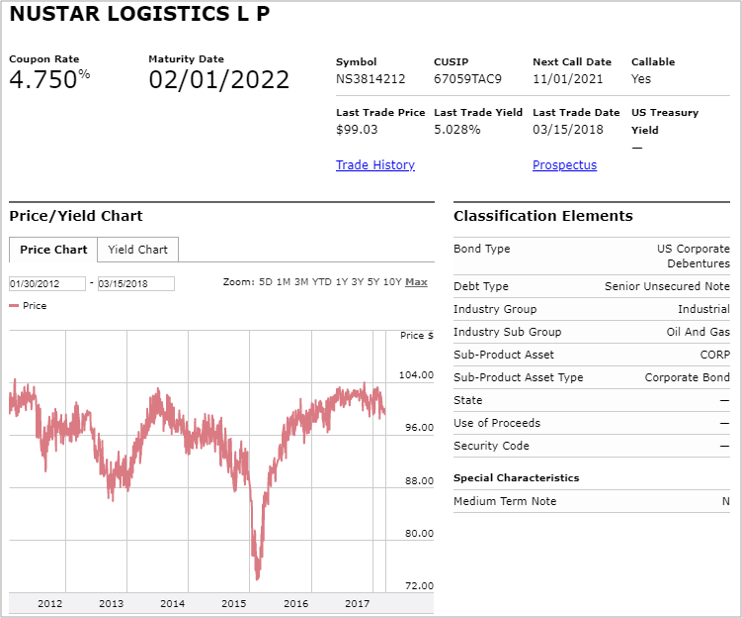Screen dimensions: 742x618
Task: Click the Sub-Product Asset value CORP
Action: (715, 355)
